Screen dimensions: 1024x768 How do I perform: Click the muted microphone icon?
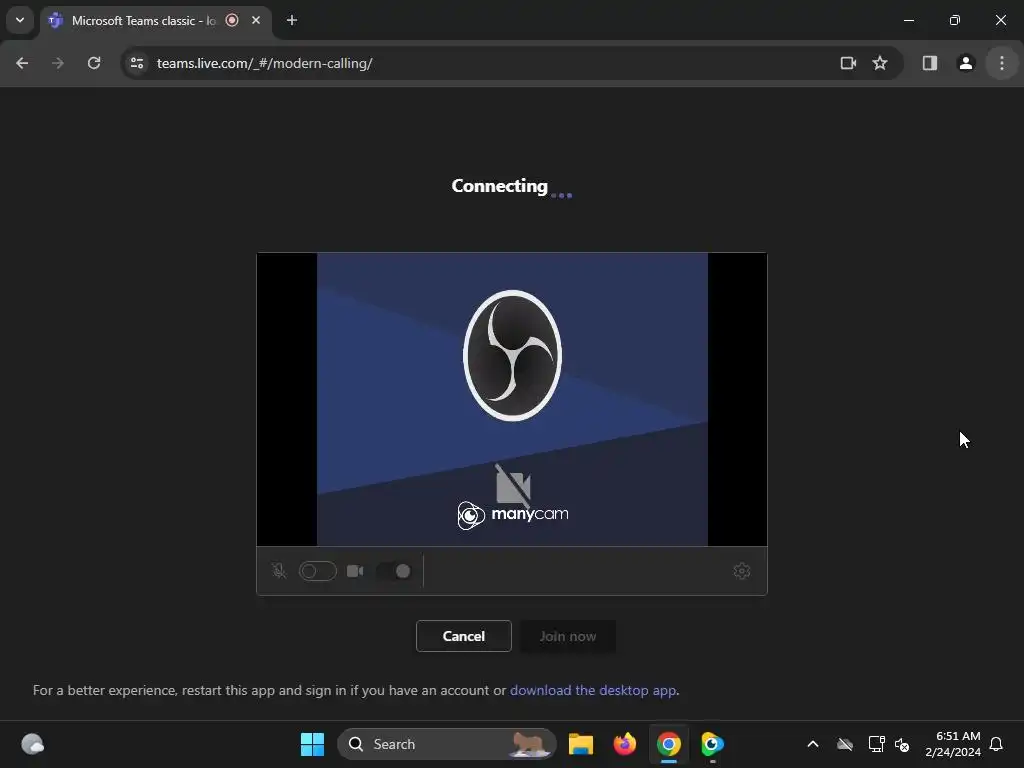(x=279, y=571)
